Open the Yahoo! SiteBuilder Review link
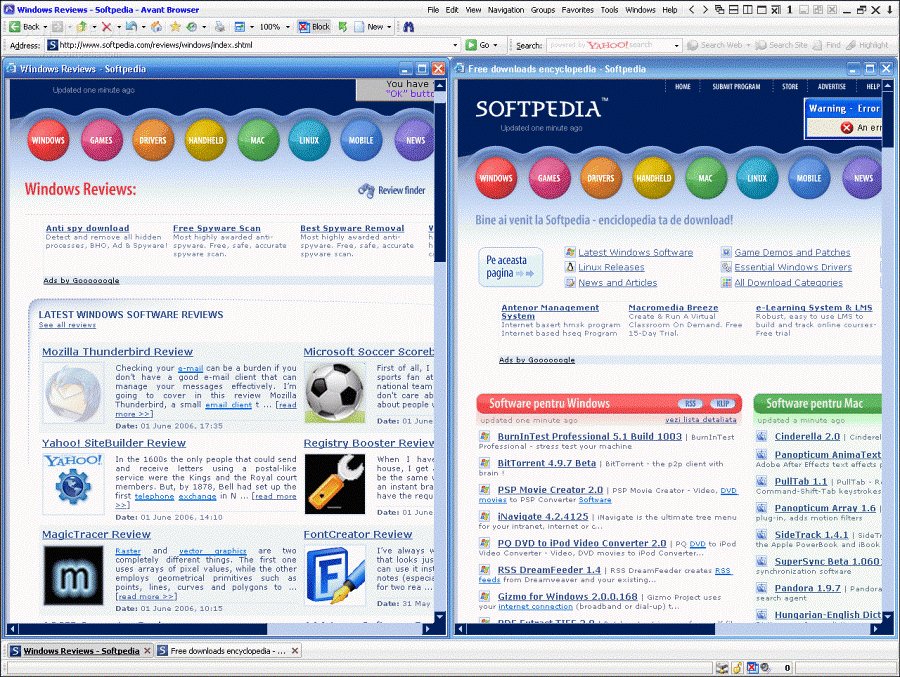The image size is (900, 677). 114,443
